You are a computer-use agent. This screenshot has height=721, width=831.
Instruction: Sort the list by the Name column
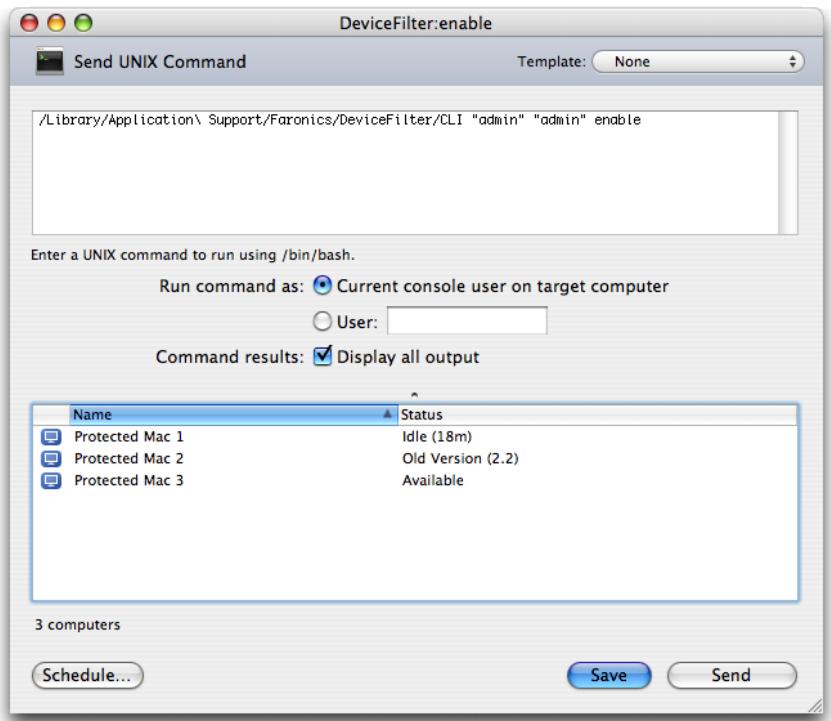[x=233, y=415]
